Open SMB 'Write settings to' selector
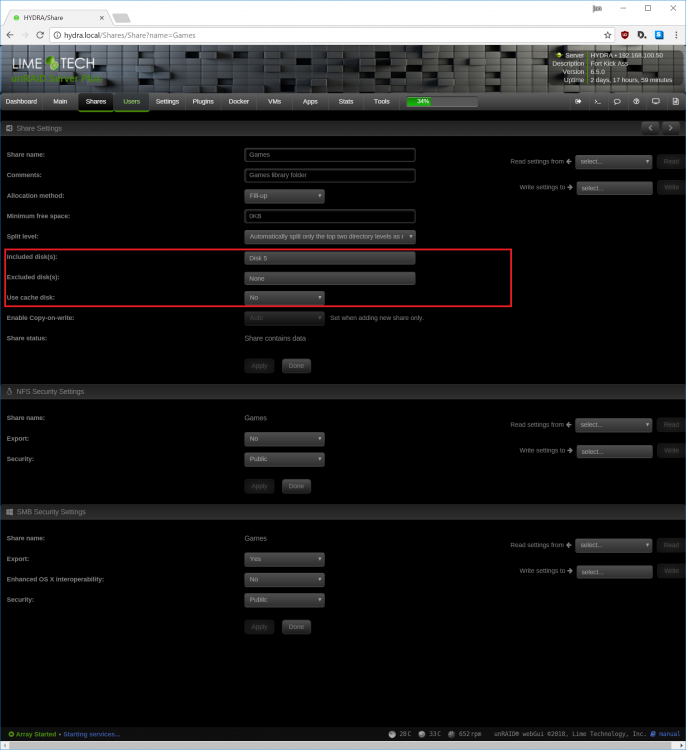 (614, 572)
